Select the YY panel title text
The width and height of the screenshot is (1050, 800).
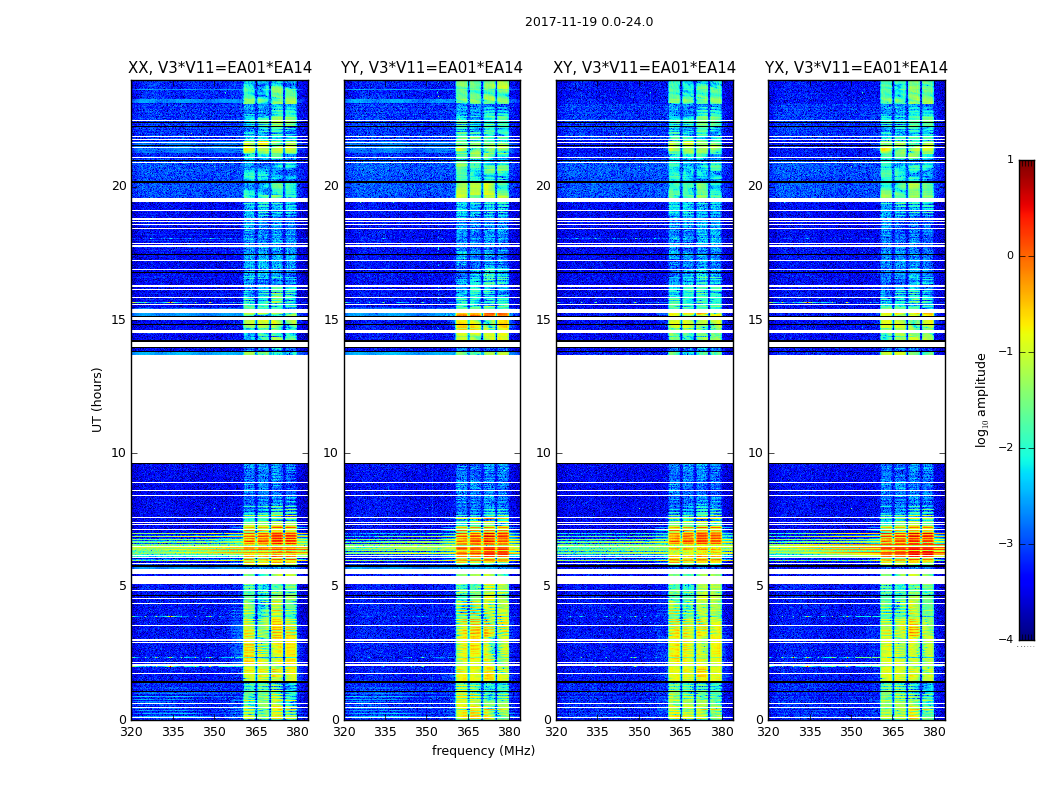coord(431,68)
